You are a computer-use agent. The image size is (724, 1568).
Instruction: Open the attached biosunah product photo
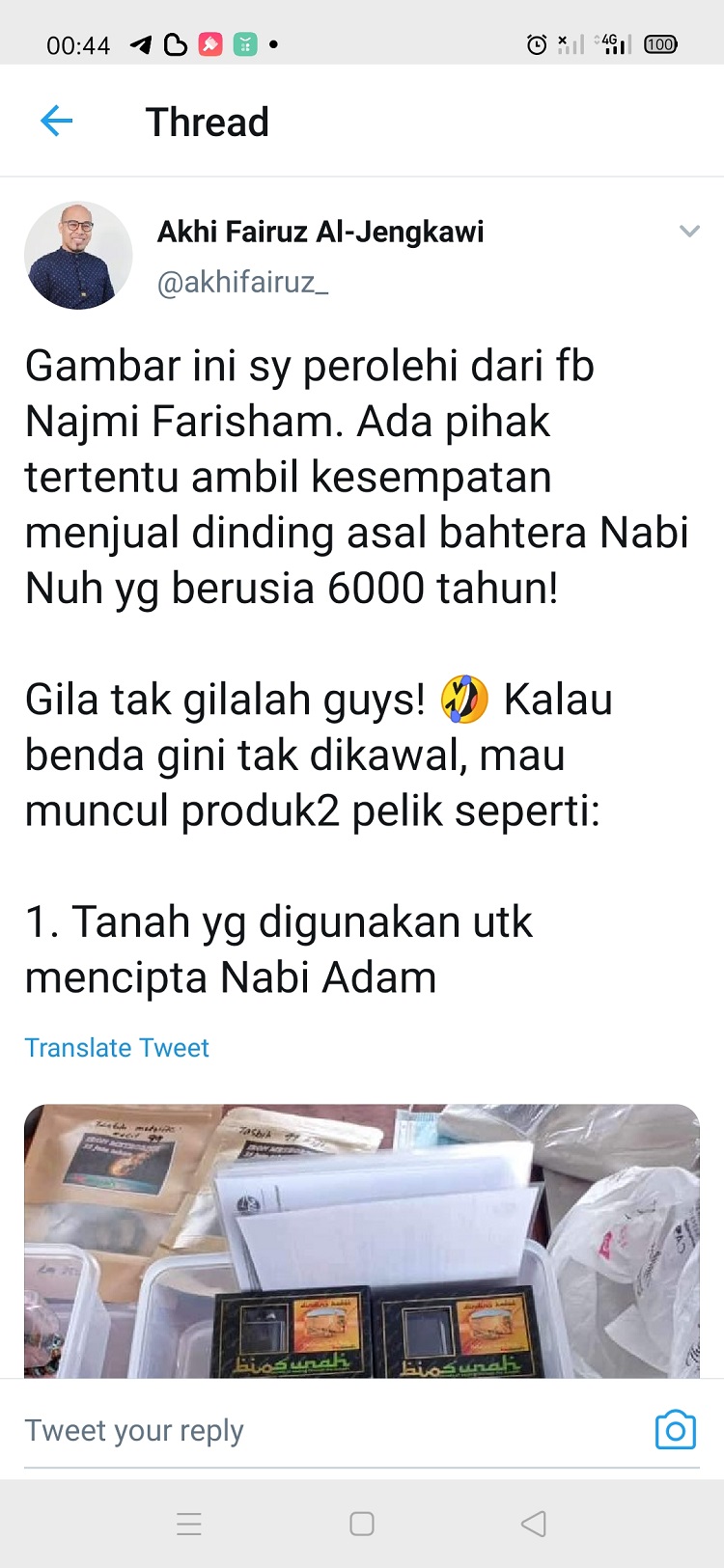click(x=362, y=1241)
